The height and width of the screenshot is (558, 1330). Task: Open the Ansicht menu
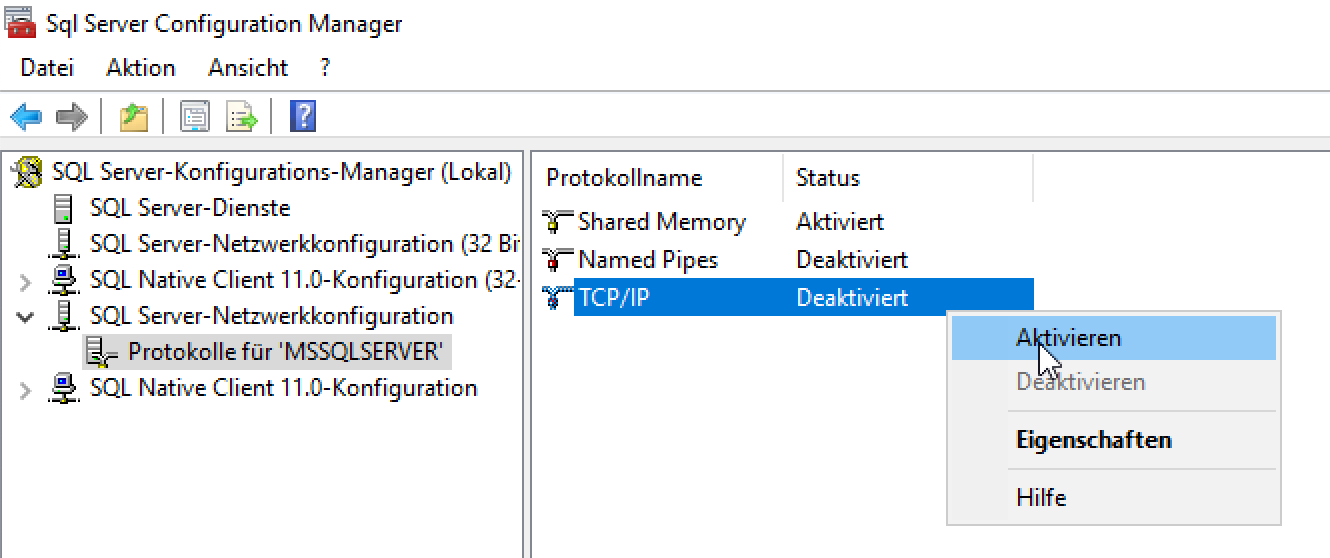click(248, 68)
